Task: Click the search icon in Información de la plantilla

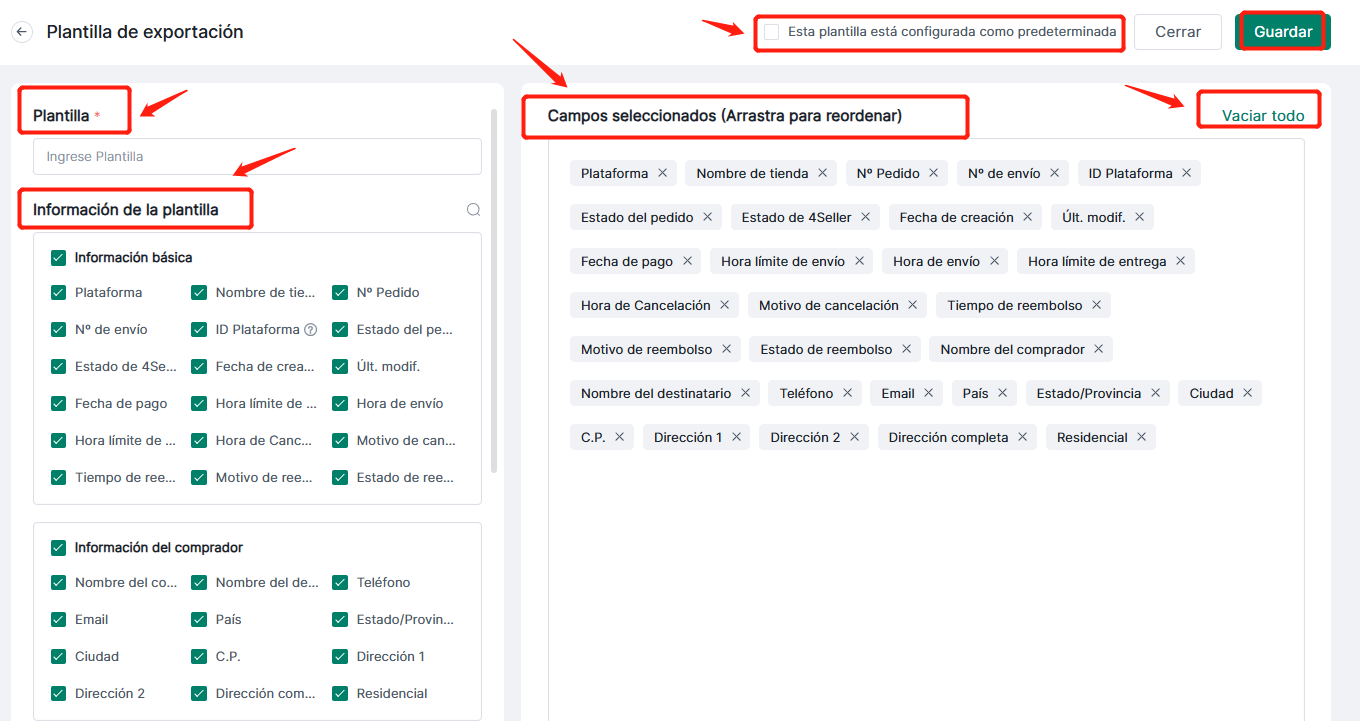Action: click(474, 210)
